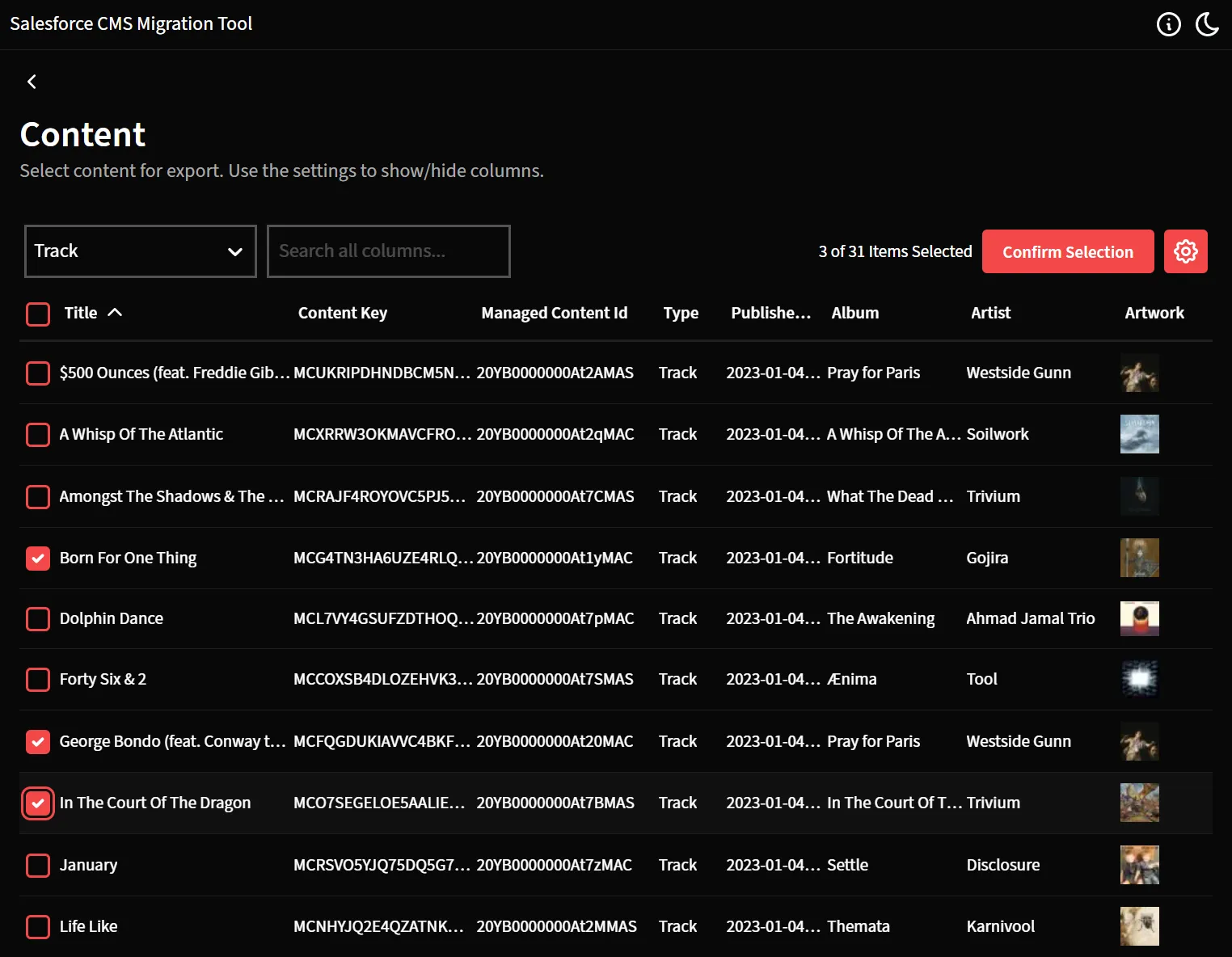The height and width of the screenshot is (957, 1232).
Task: Expand the content type selector chevron
Action: pyautogui.click(x=235, y=251)
